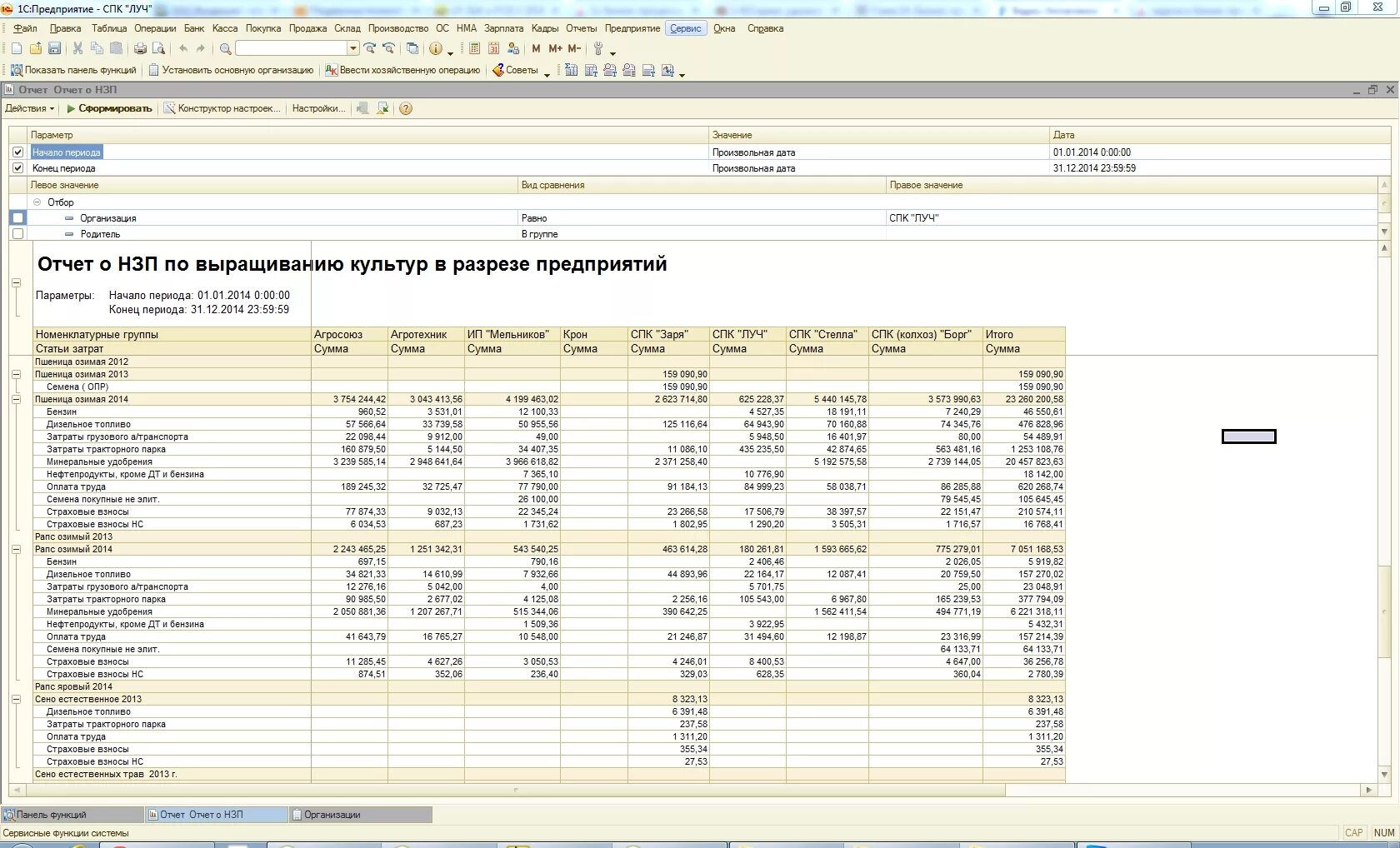1400x848 pixels.
Task: Open the Действия dropdown menu
Action: tap(29, 108)
